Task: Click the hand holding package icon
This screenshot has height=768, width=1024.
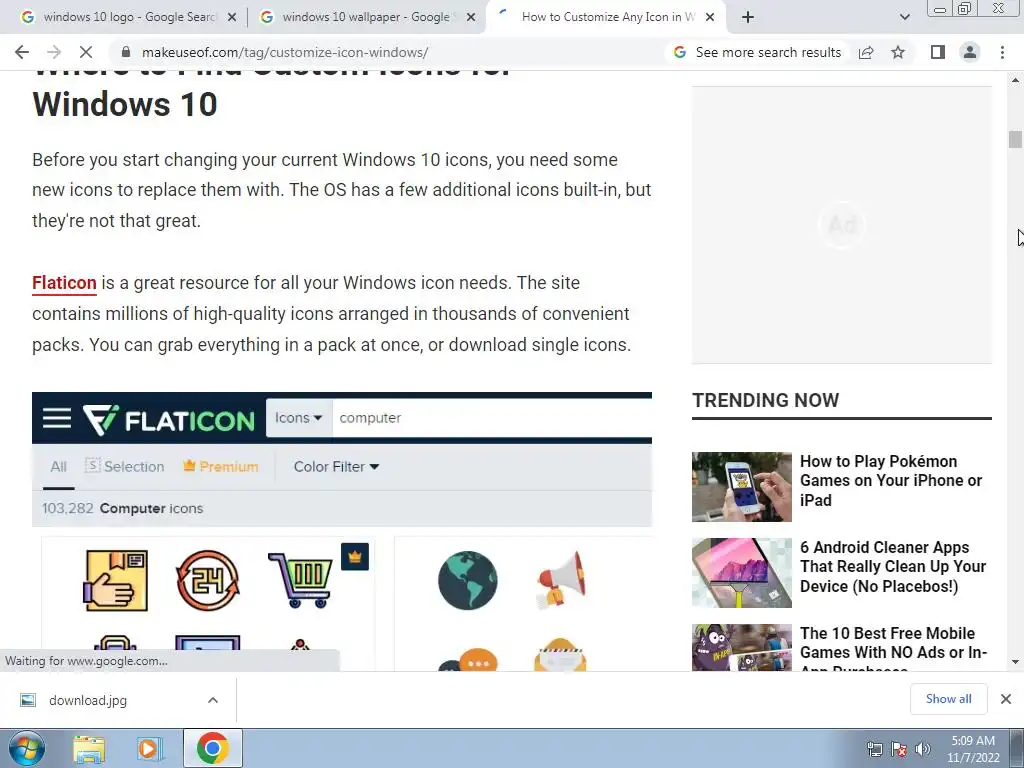Action: 116,581
